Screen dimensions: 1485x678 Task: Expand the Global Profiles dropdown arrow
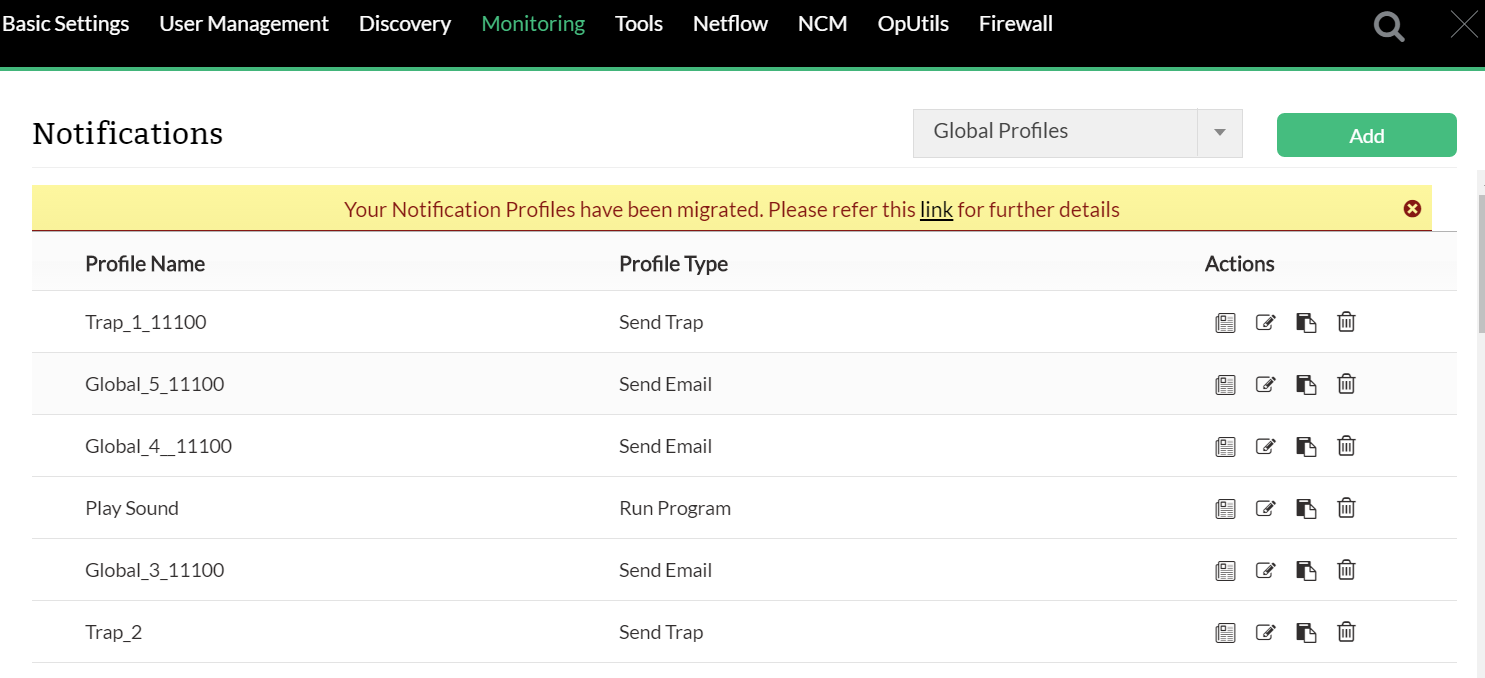tap(1219, 133)
